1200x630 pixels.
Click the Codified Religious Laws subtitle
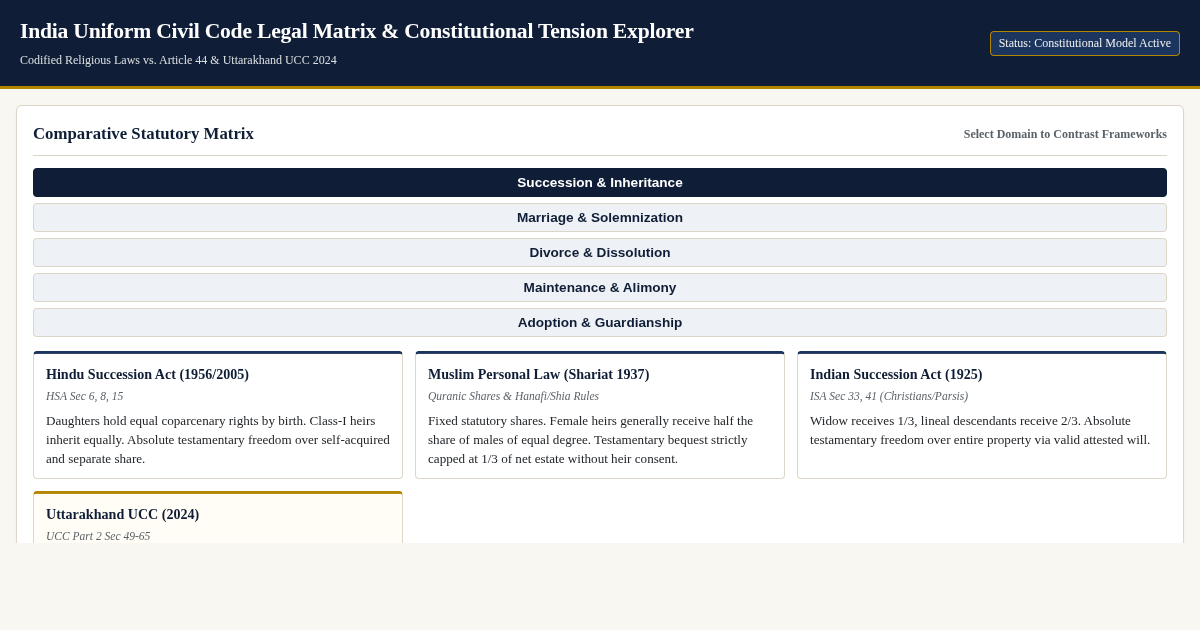click(x=178, y=60)
